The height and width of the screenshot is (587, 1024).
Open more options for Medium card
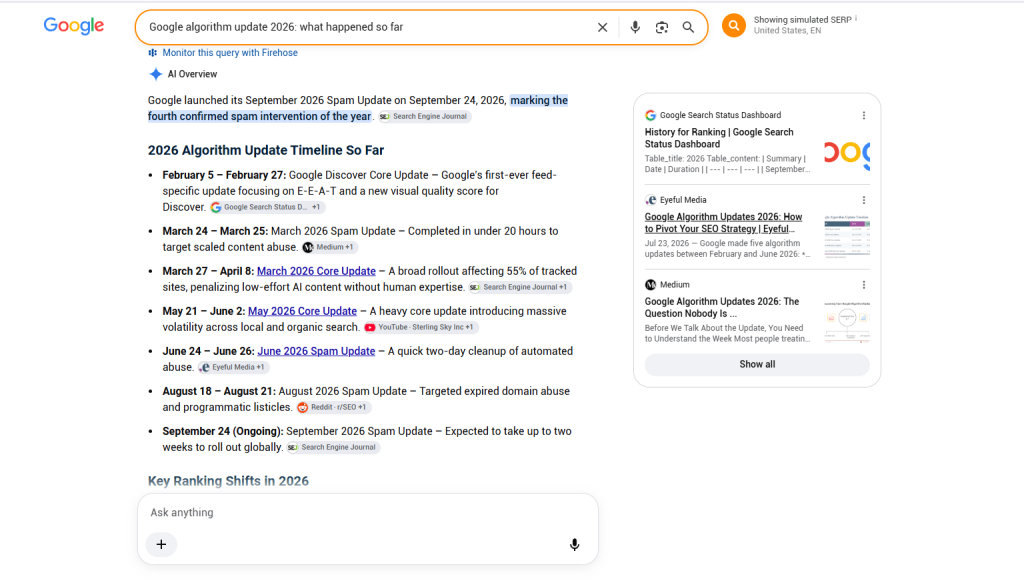coord(863,285)
